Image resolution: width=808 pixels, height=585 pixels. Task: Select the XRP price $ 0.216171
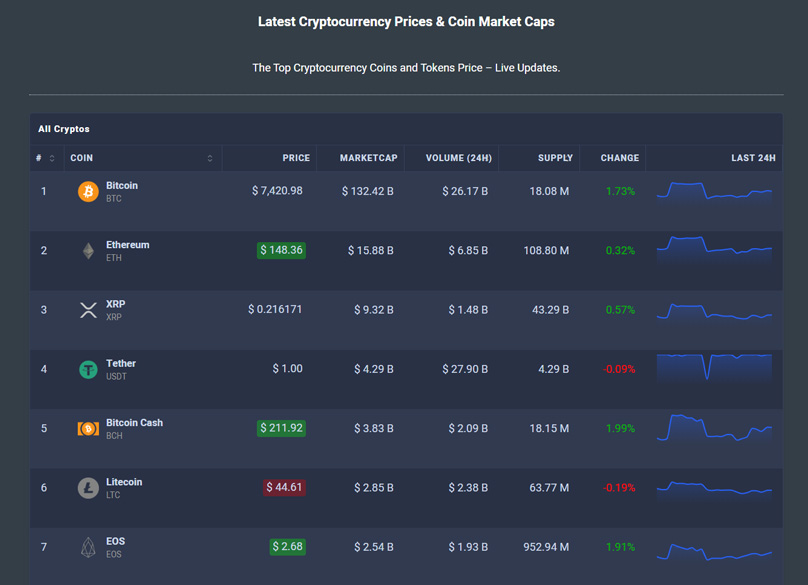(275, 309)
